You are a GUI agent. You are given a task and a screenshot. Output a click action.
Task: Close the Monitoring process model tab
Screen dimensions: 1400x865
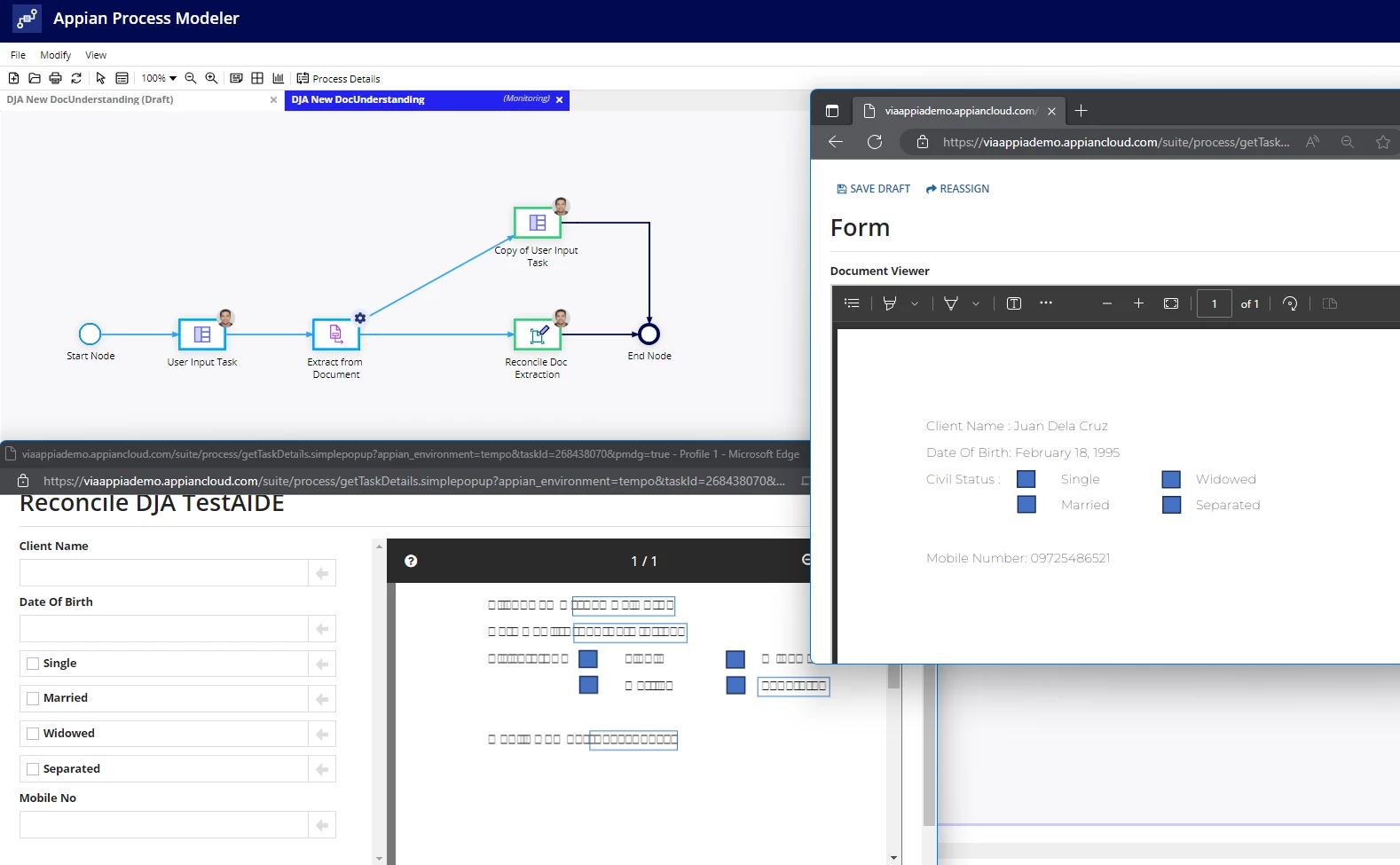point(559,100)
